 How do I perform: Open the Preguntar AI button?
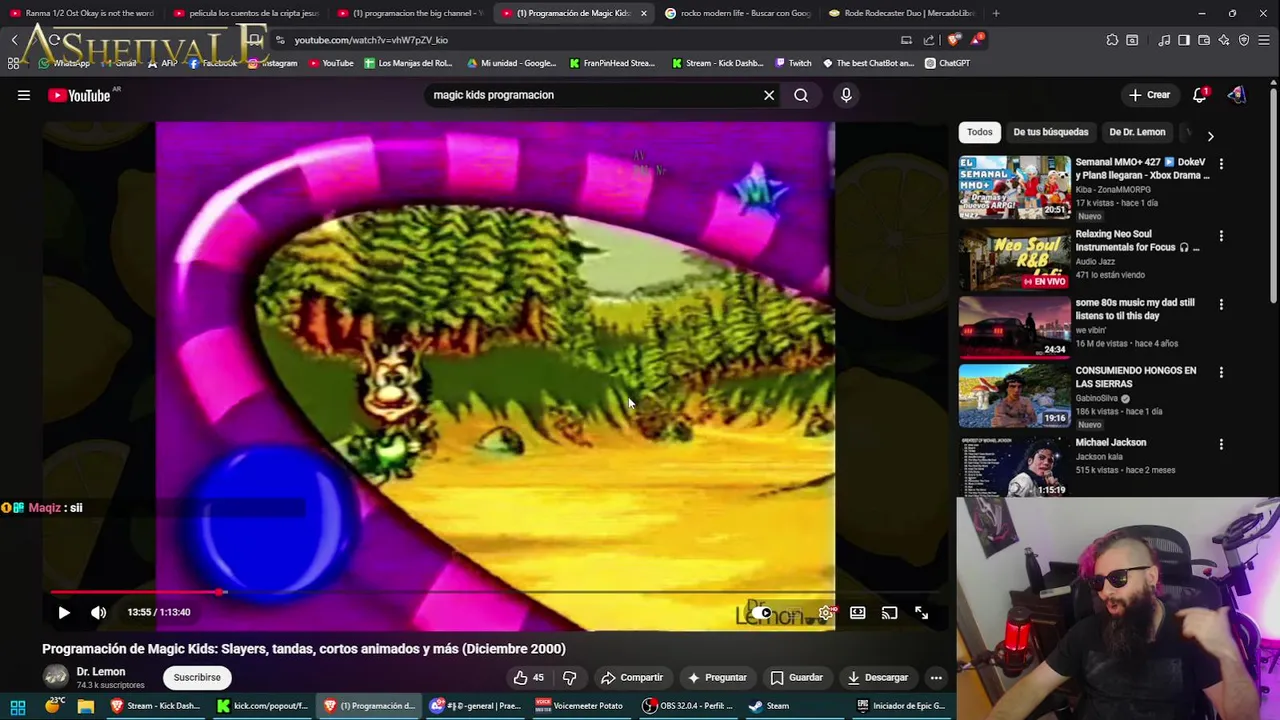coord(716,677)
